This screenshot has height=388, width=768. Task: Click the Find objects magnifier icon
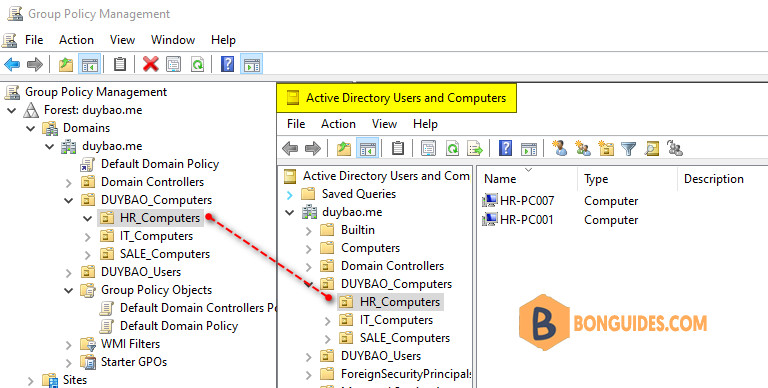652,148
